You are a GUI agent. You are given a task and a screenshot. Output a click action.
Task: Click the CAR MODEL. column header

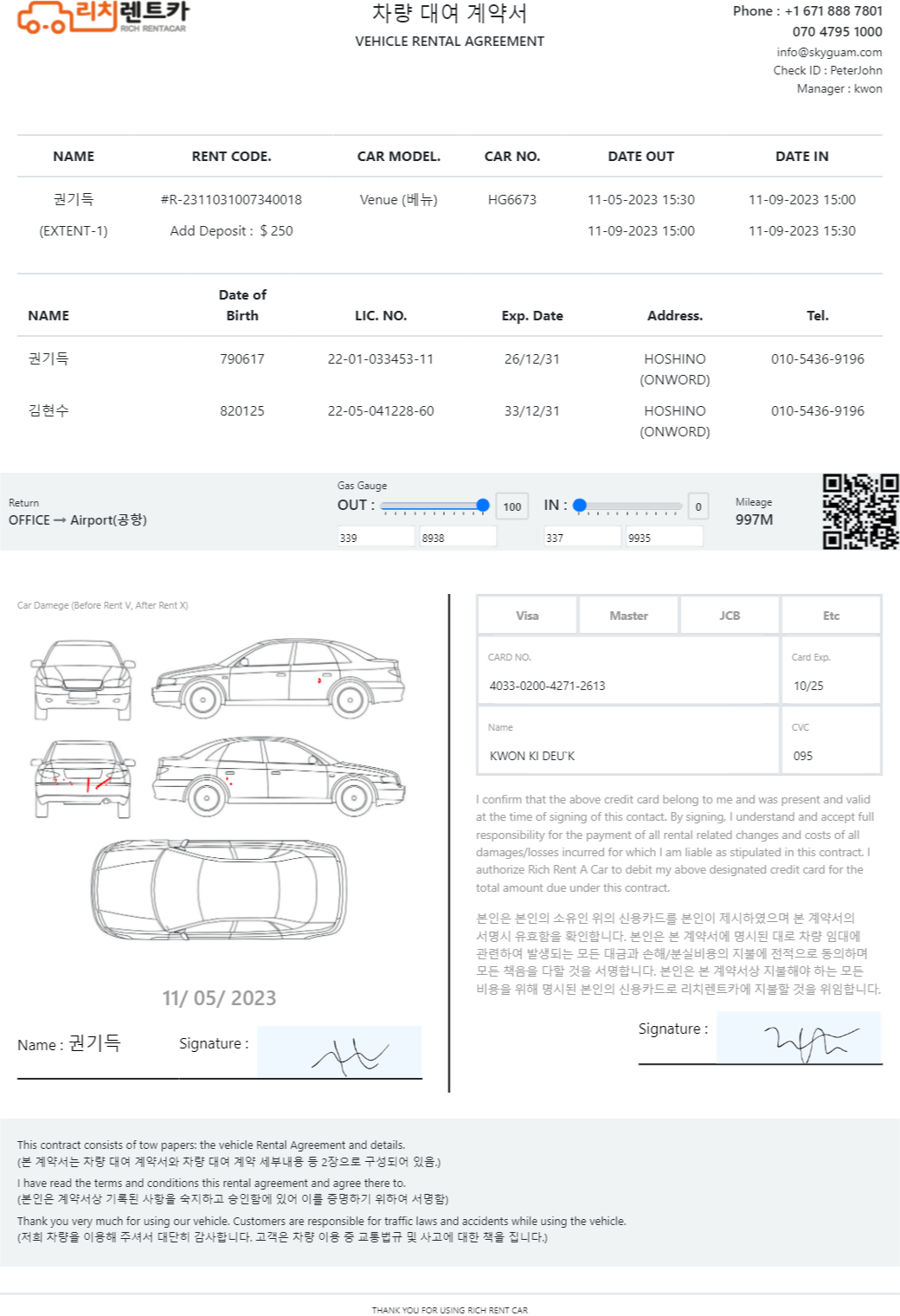click(399, 157)
